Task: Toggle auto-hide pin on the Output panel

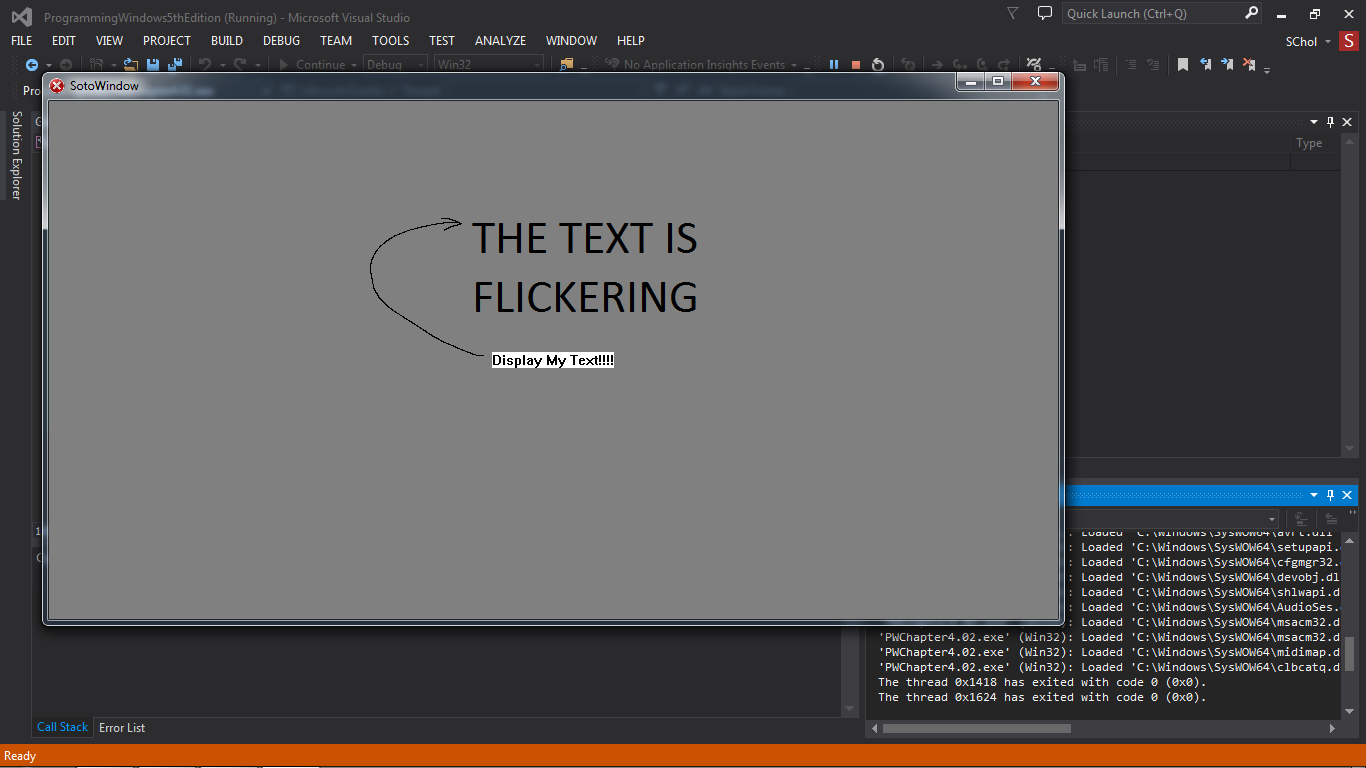Action: 1330,495
